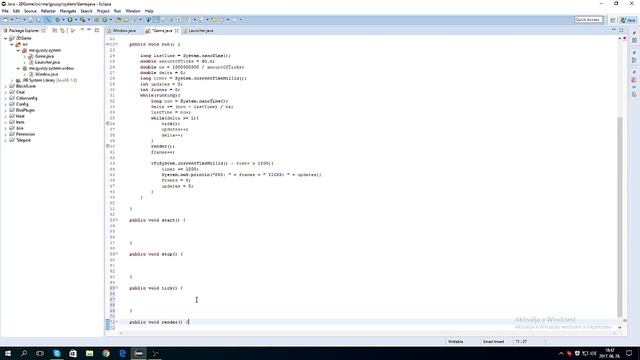Image resolution: width=640 pixels, height=360 pixels.
Task: Open Task List icon in right trim bar
Action: [634, 40]
